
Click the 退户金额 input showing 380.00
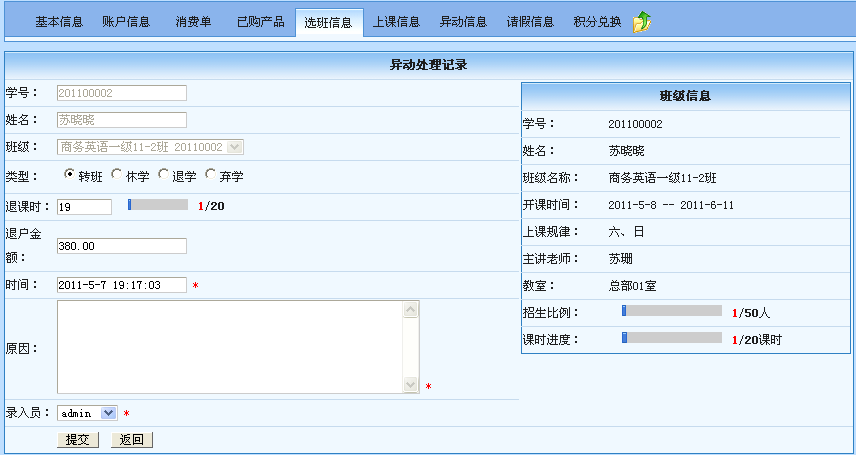(x=122, y=246)
